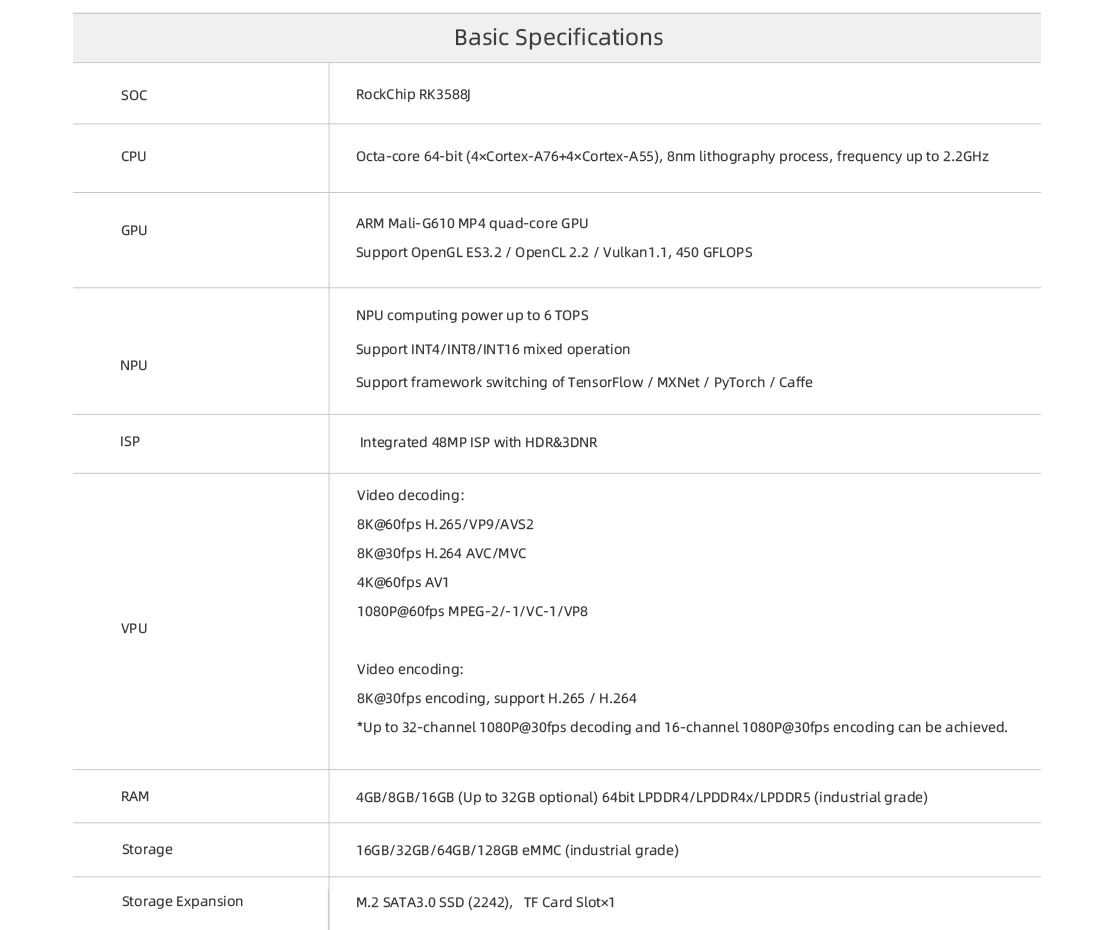The height and width of the screenshot is (930, 1118).
Task: Click the ISP row label
Action: [130, 441]
